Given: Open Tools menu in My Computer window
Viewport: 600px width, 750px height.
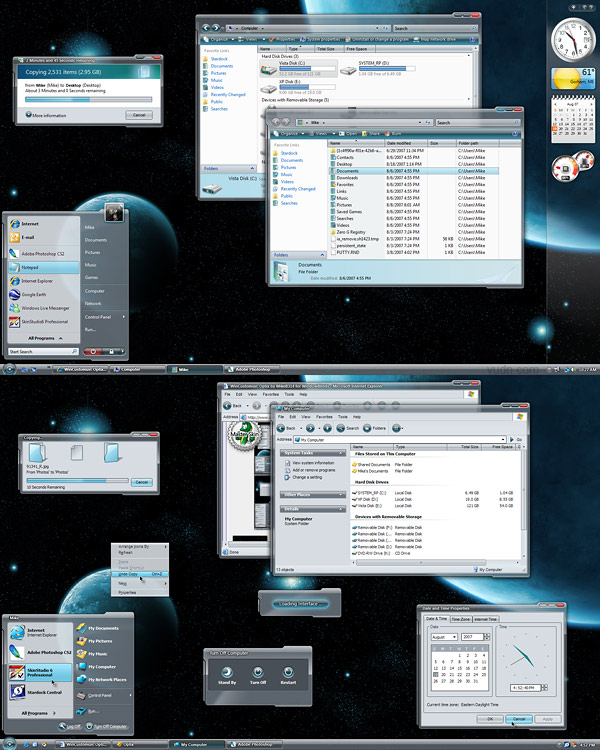Looking at the screenshot, I should click(x=343, y=417).
